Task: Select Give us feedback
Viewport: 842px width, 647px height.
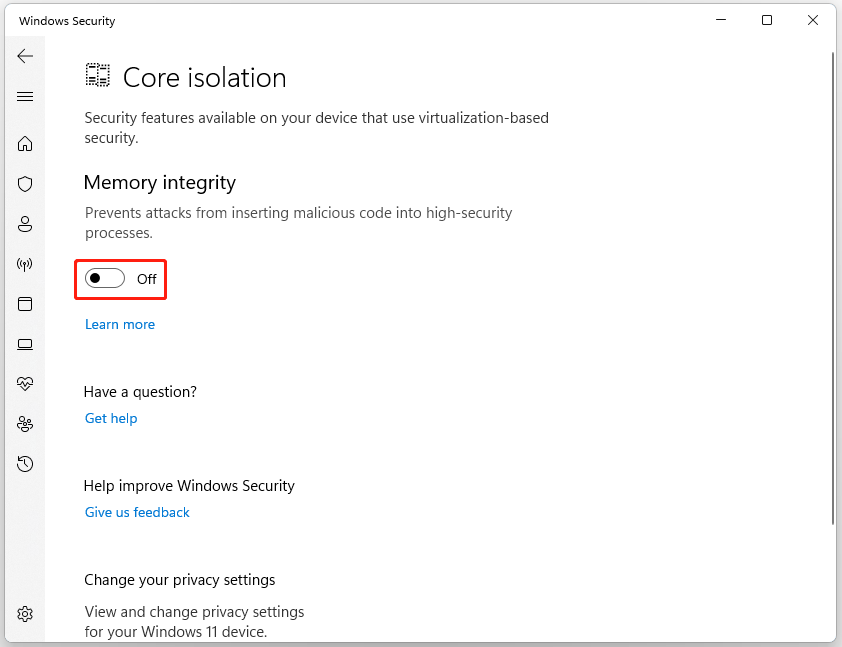Action: coord(137,512)
